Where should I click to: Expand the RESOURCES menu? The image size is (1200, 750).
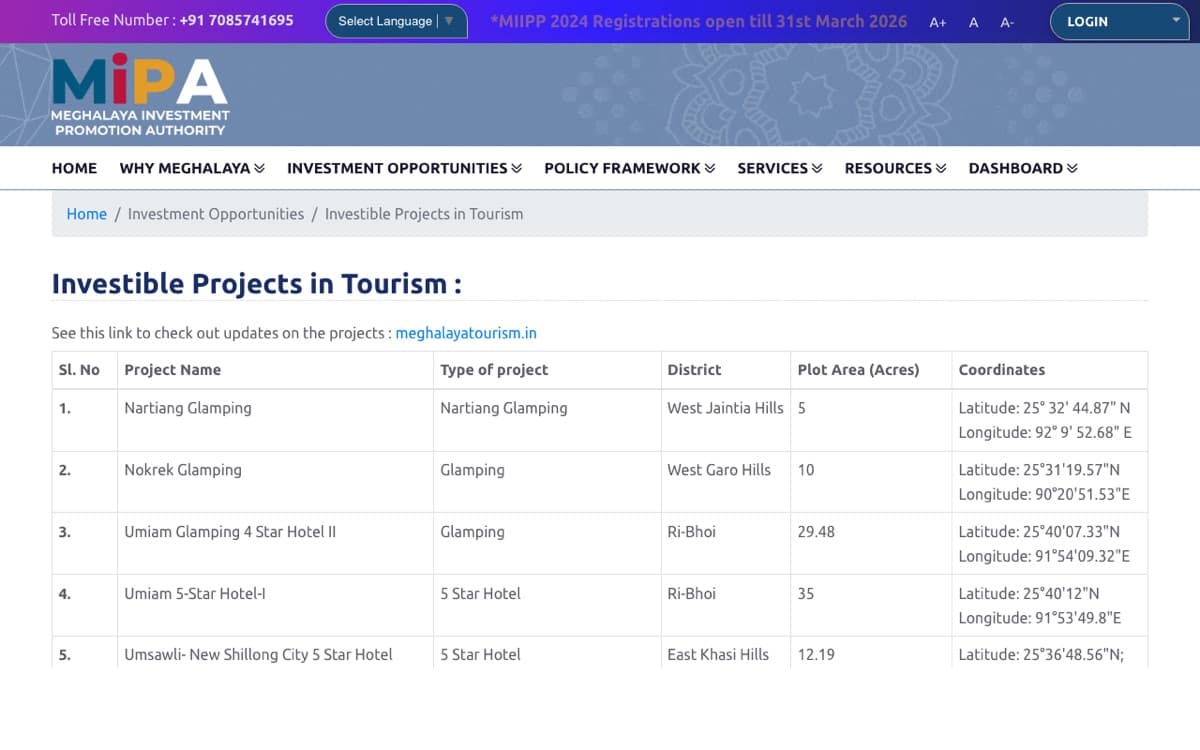pyautogui.click(x=896, y=168)
